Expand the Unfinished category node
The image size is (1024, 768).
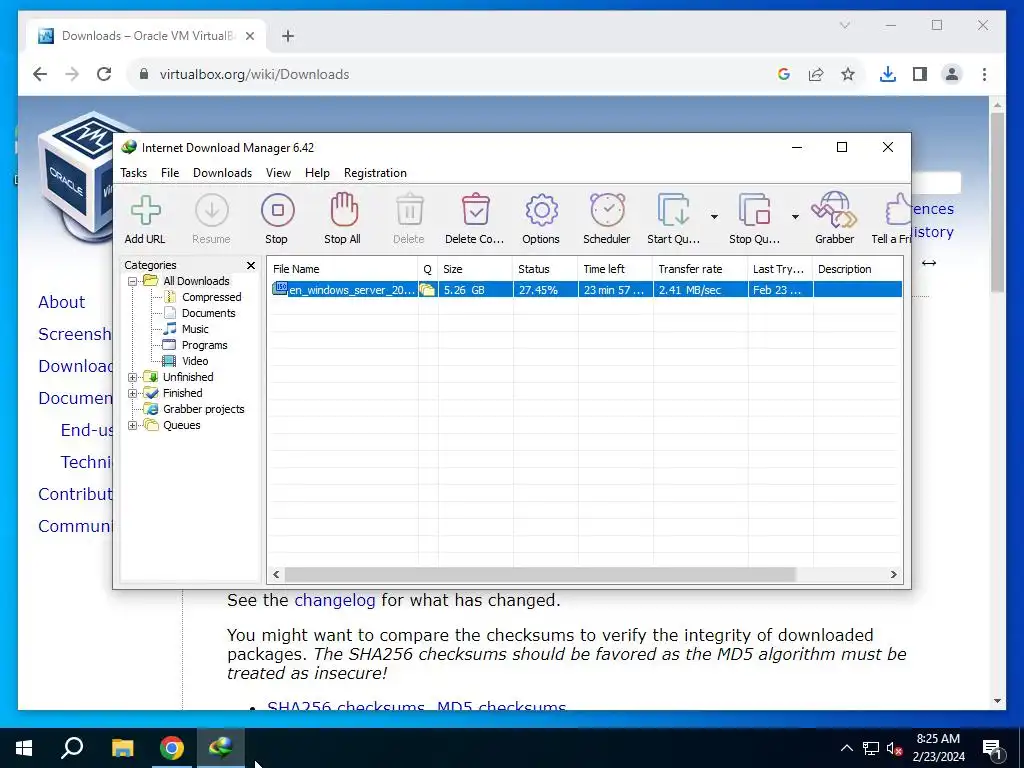coord(133,377)
